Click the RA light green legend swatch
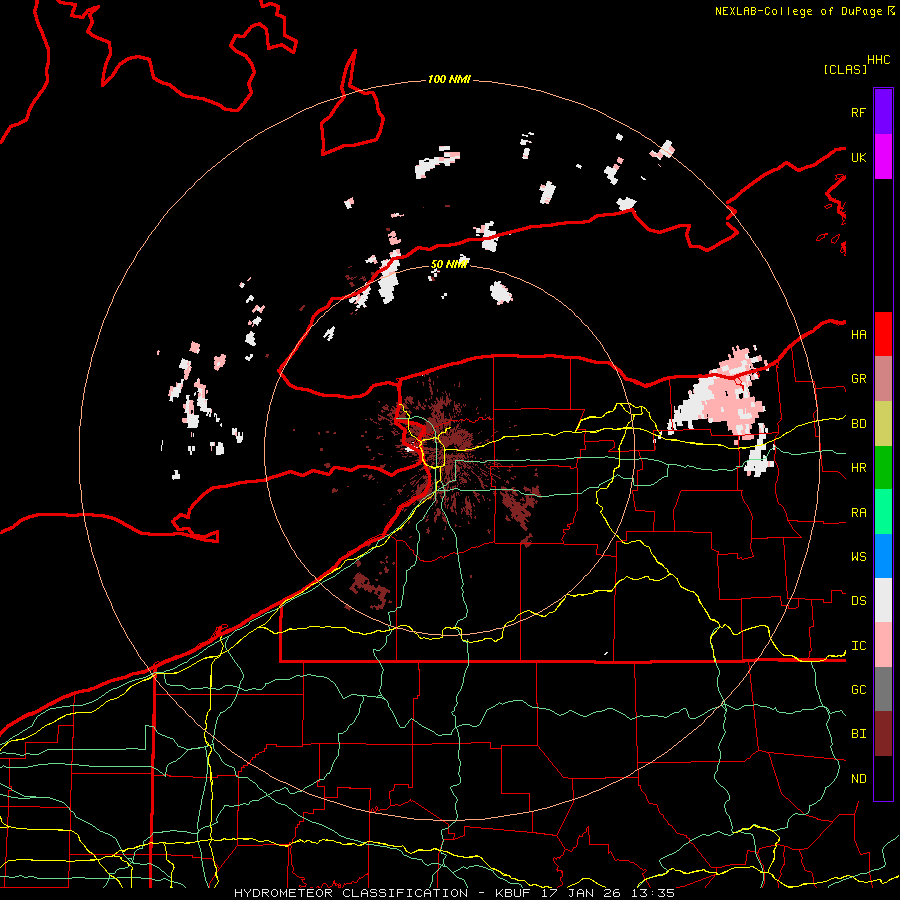The height and width of the screenshot is (900, 900). click(x=883, y=511)
